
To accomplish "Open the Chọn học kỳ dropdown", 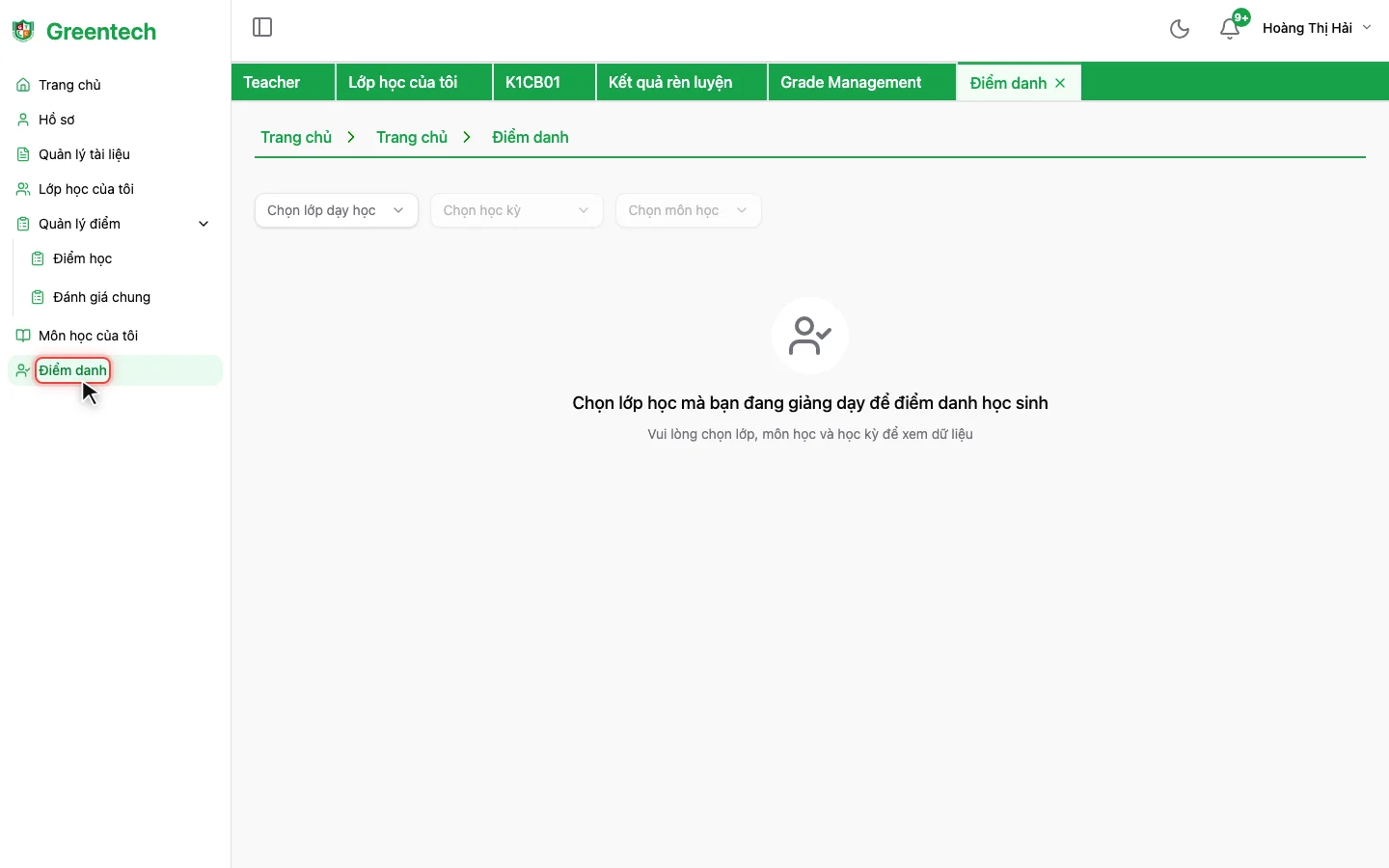I will pos(516,210).
